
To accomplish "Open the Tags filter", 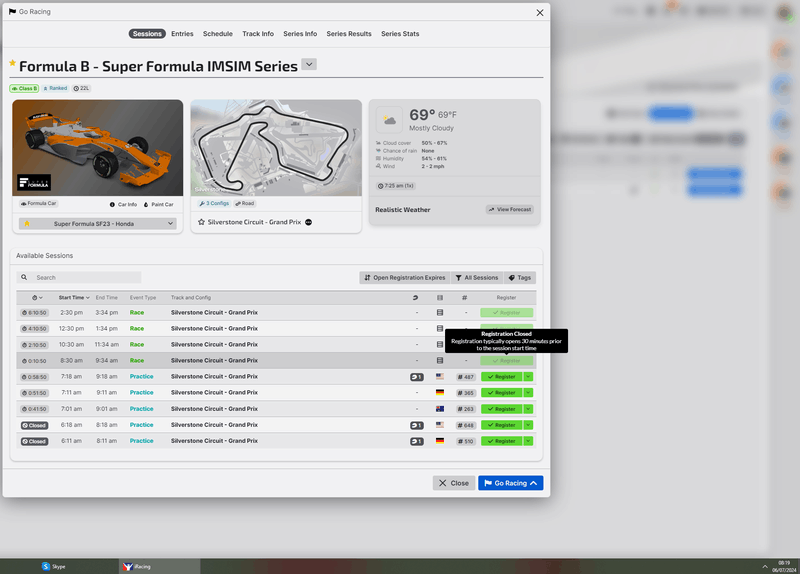I will click(x=519, y=278).
